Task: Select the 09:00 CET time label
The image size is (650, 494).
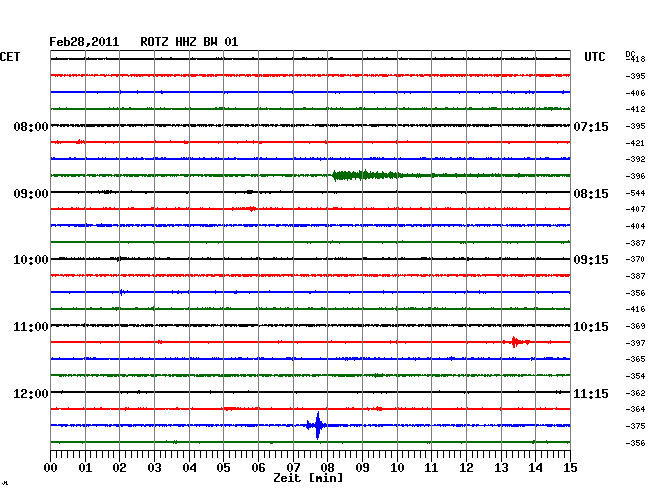Action: pyautogui.click(x=31, y=194)
